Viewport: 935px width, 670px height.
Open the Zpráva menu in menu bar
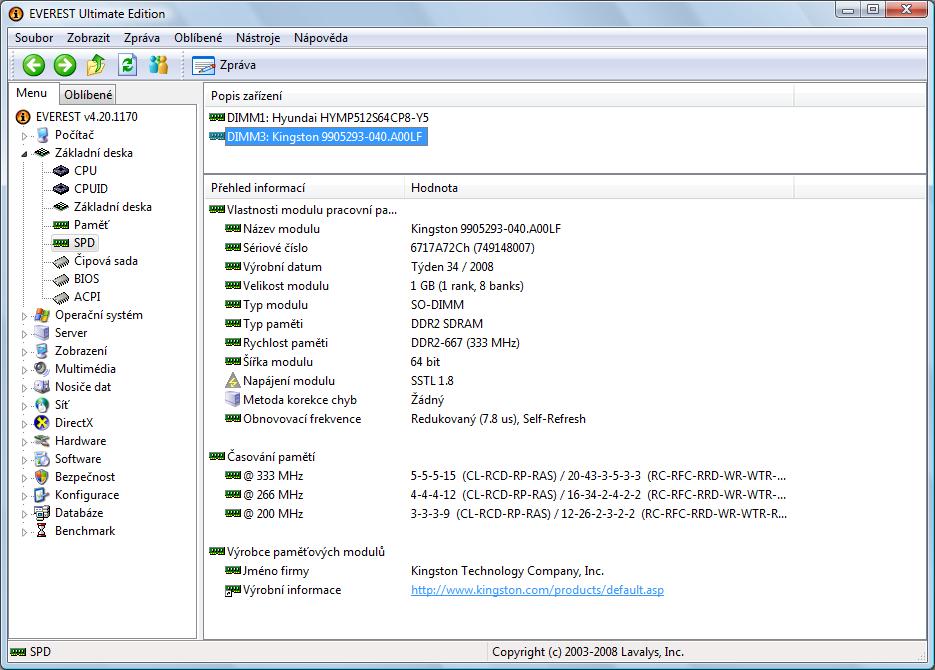[142, 38]
